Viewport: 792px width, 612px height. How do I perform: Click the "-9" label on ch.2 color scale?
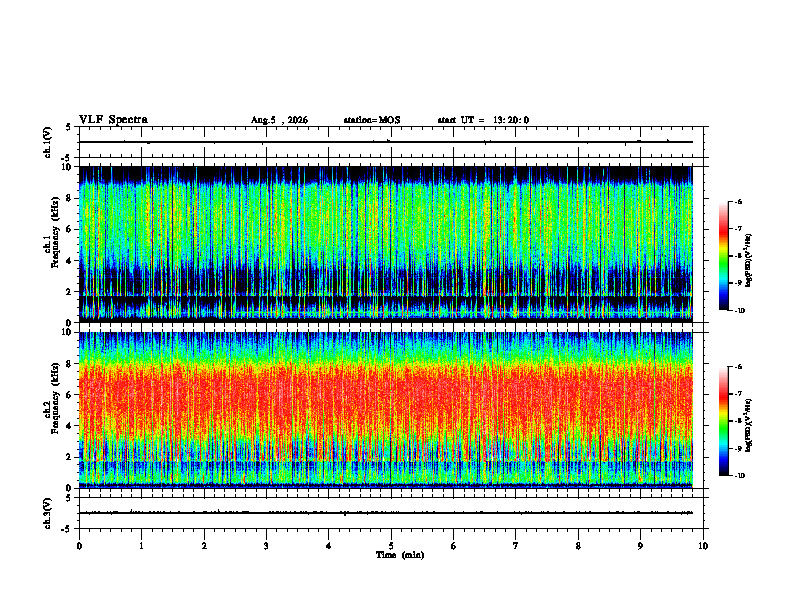pos(738,448)
